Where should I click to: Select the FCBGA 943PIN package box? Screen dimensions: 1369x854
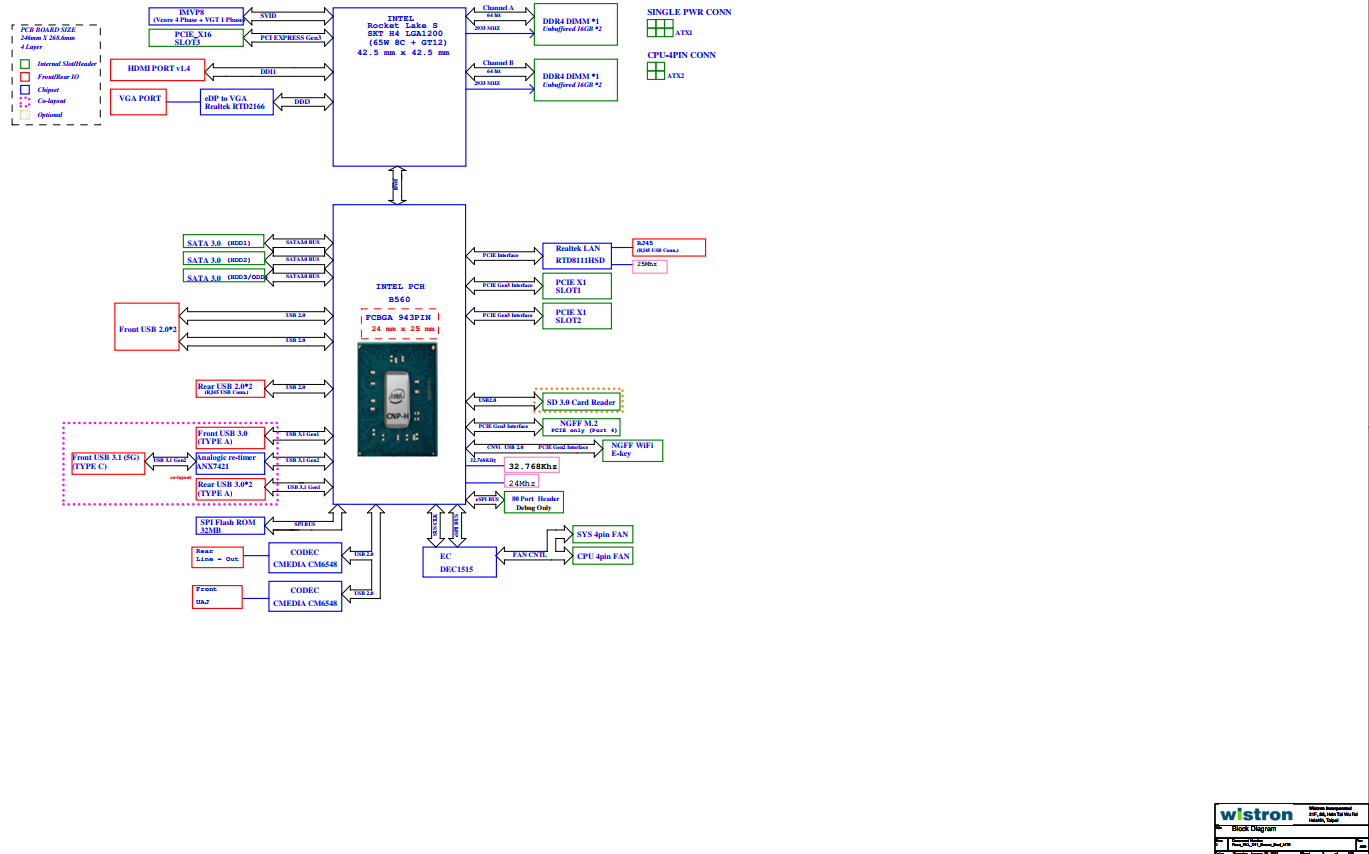[400, 324]
